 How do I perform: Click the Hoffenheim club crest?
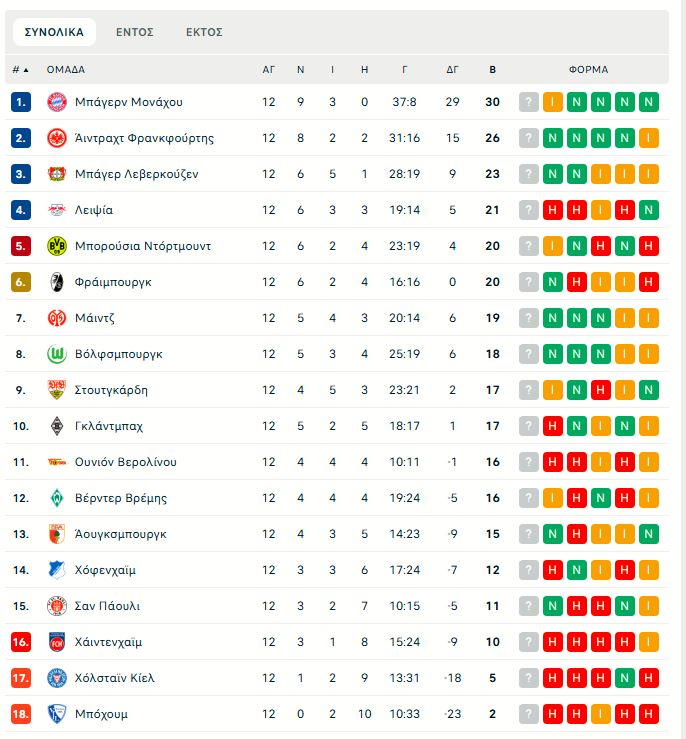(x=56, y=570)
